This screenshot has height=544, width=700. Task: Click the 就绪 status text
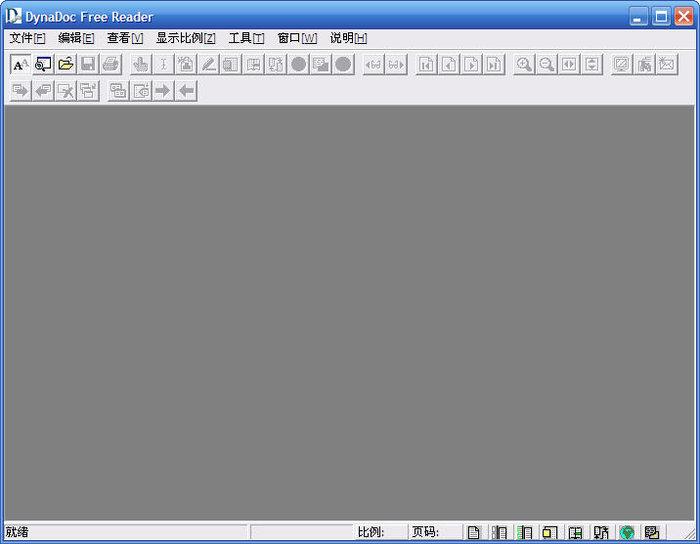coord(17,532)
